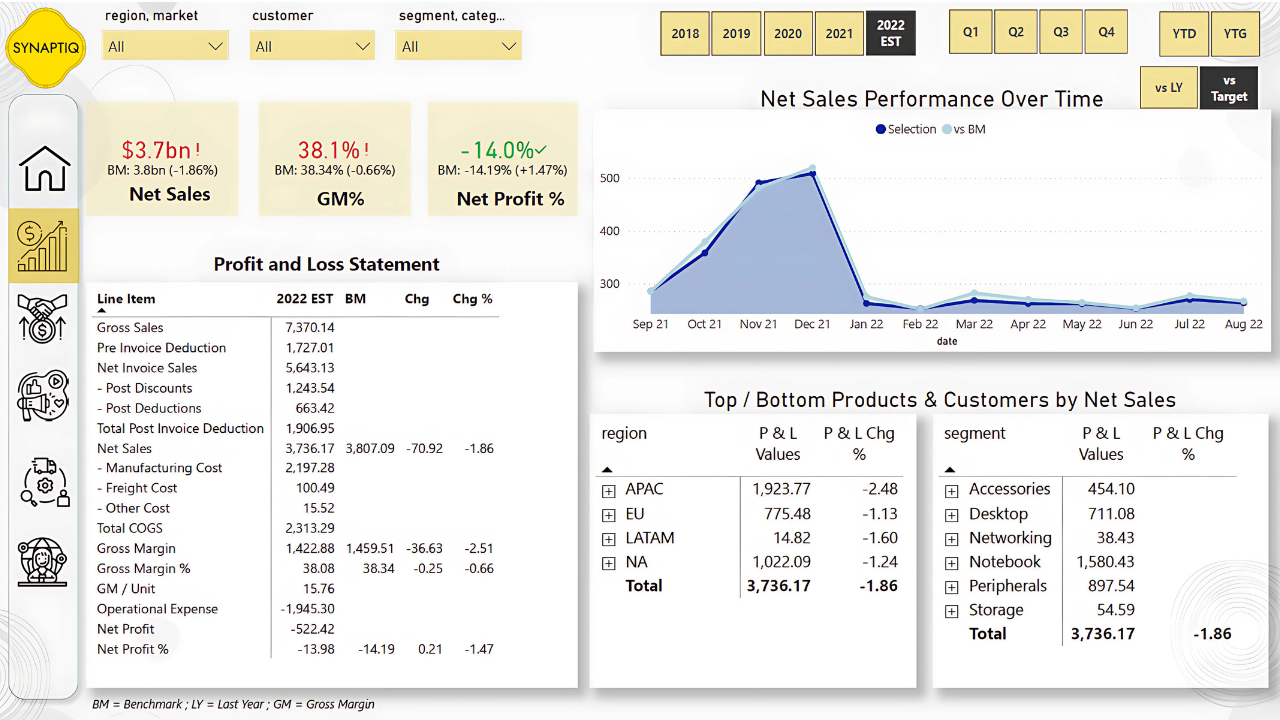Click the Dec 21 peak data point

(812, 173)
